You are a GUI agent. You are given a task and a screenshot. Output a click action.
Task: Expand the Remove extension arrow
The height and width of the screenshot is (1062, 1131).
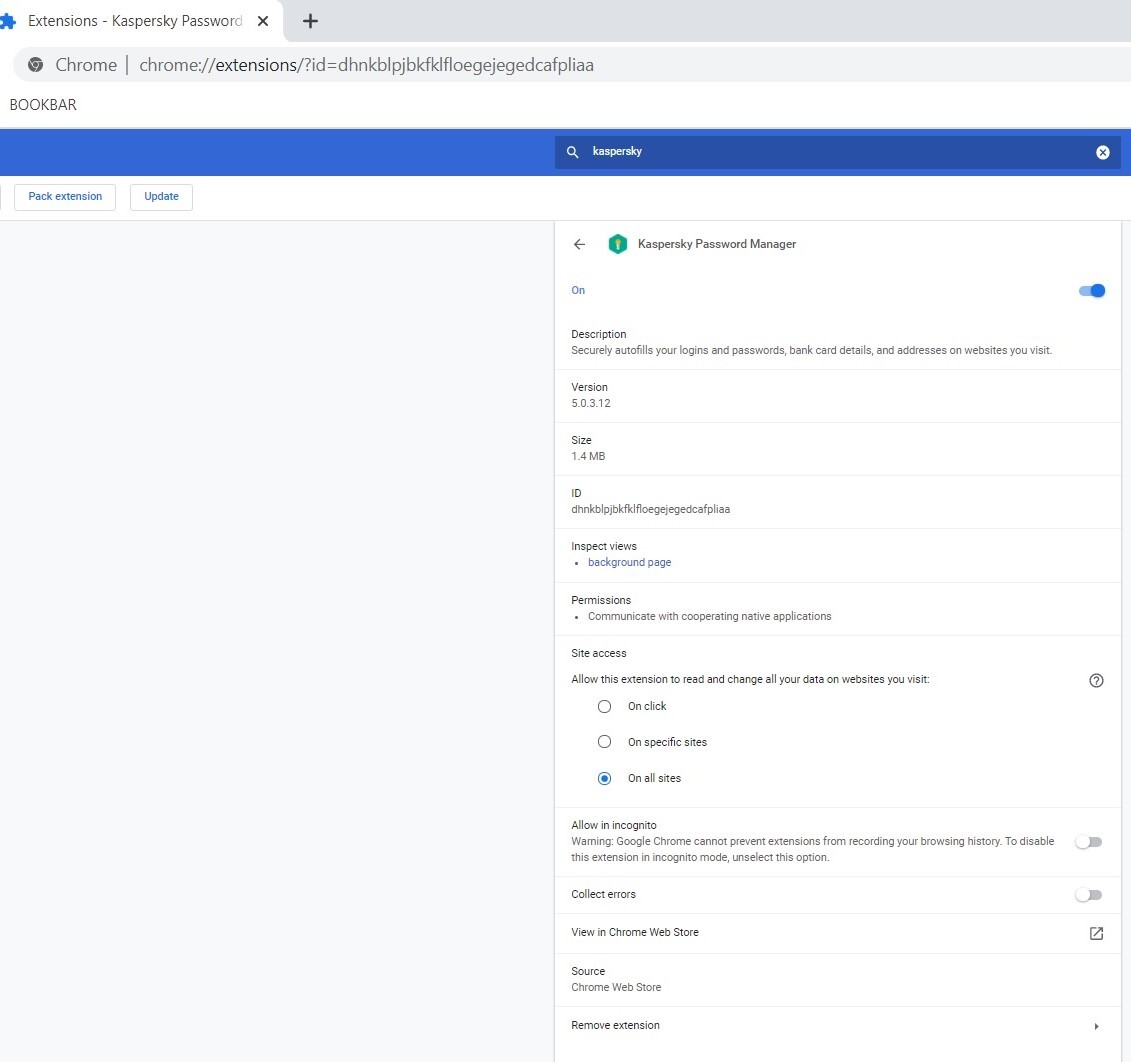click(1096, 1026)
